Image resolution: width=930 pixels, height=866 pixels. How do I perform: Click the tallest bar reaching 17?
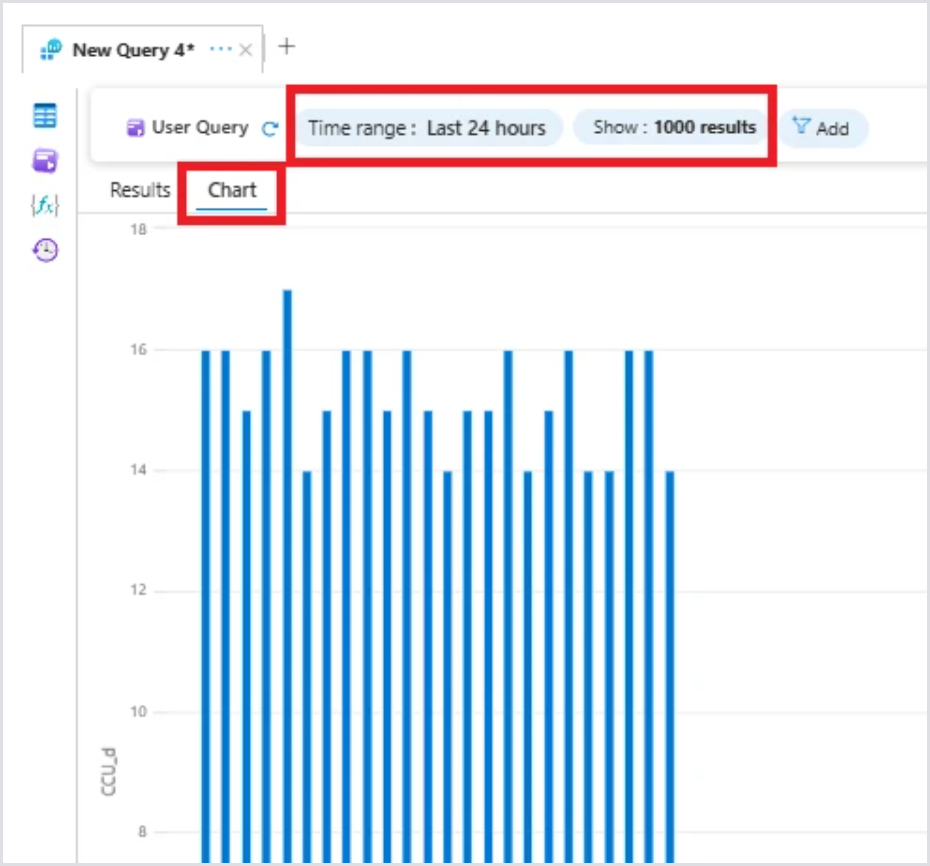(x=287, y=570)
